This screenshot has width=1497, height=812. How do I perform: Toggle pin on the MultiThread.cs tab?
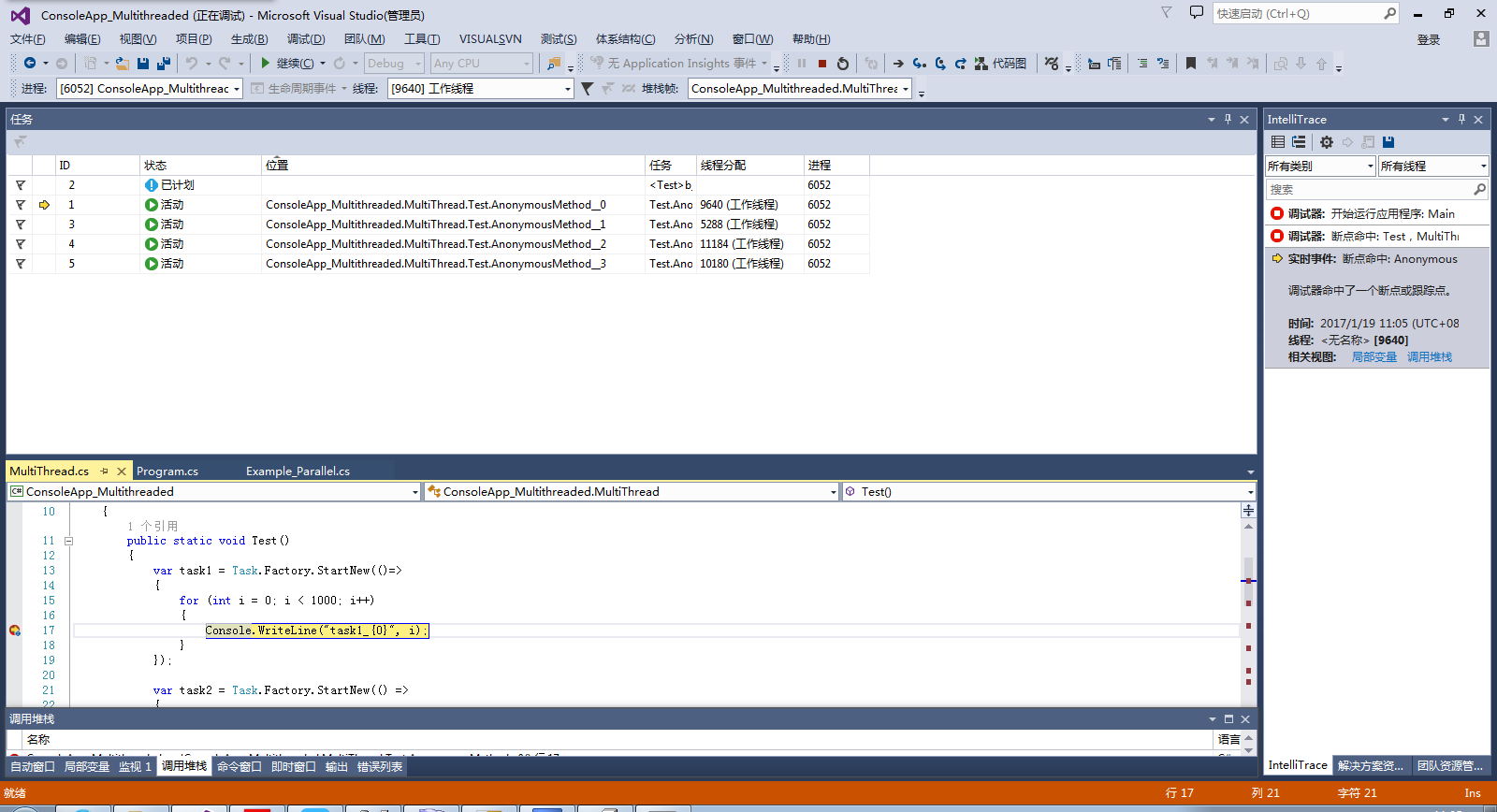[105, 471]
